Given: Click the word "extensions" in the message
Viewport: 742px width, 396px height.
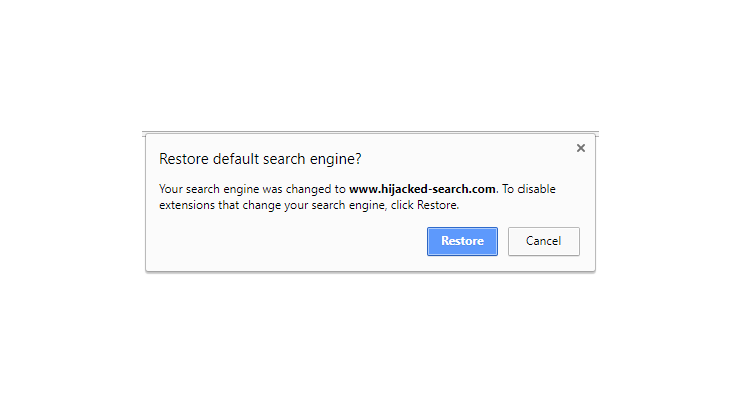Looking at the screenshot, I should [186, 205].
